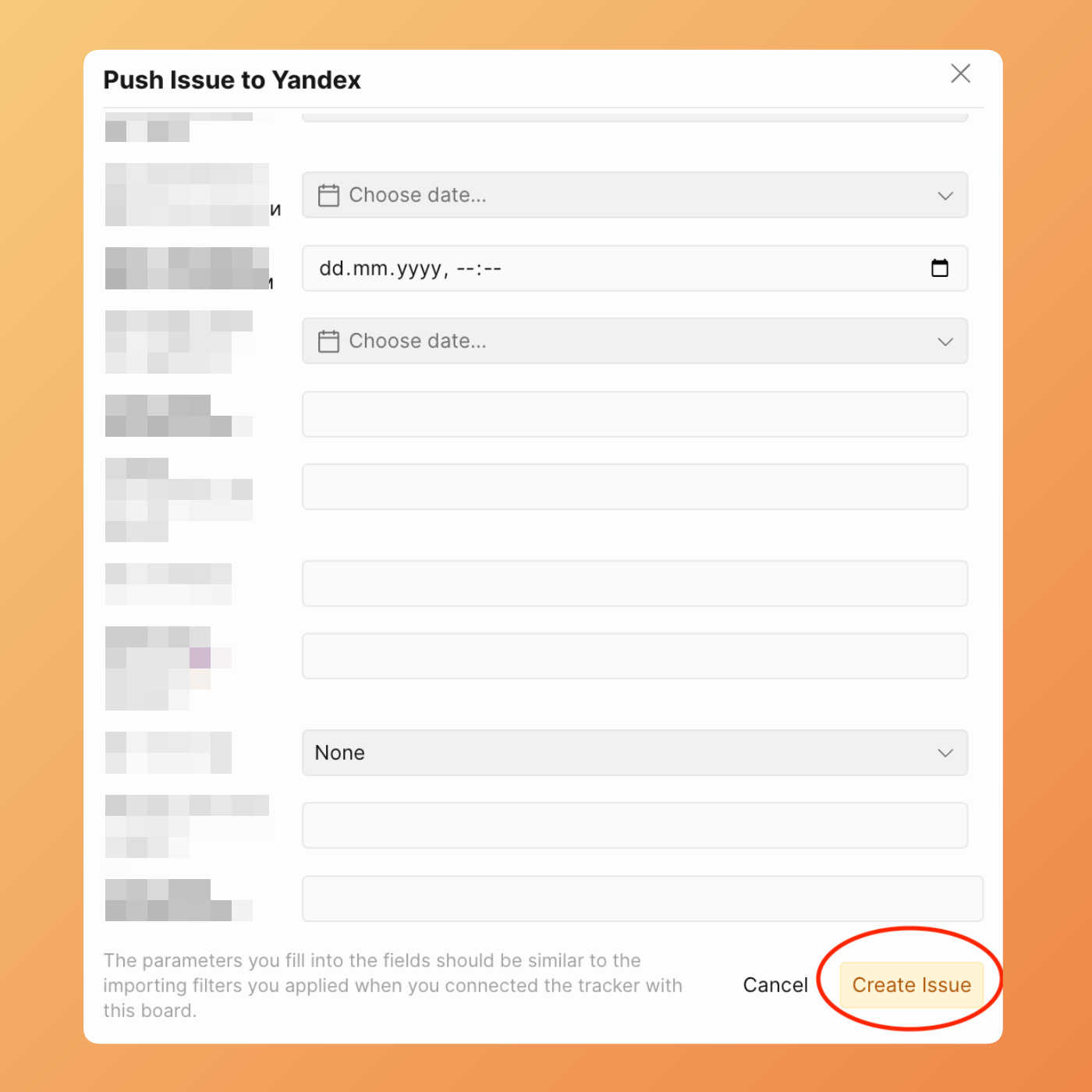Select the None value text in dropdown

point(340,753)
